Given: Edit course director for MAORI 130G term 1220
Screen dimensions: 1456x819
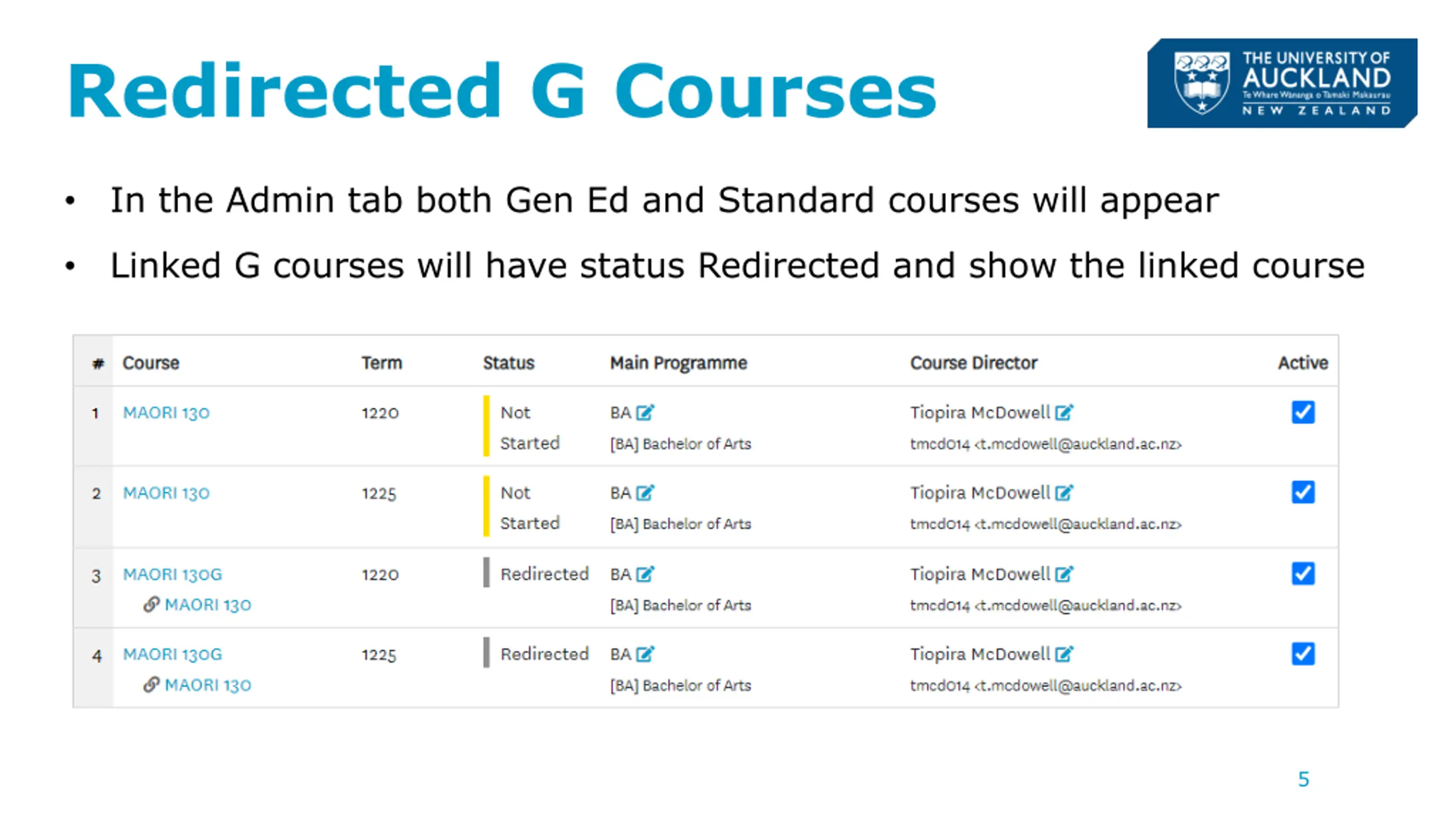Looking at the screenshot, I should pos(1064,574).
